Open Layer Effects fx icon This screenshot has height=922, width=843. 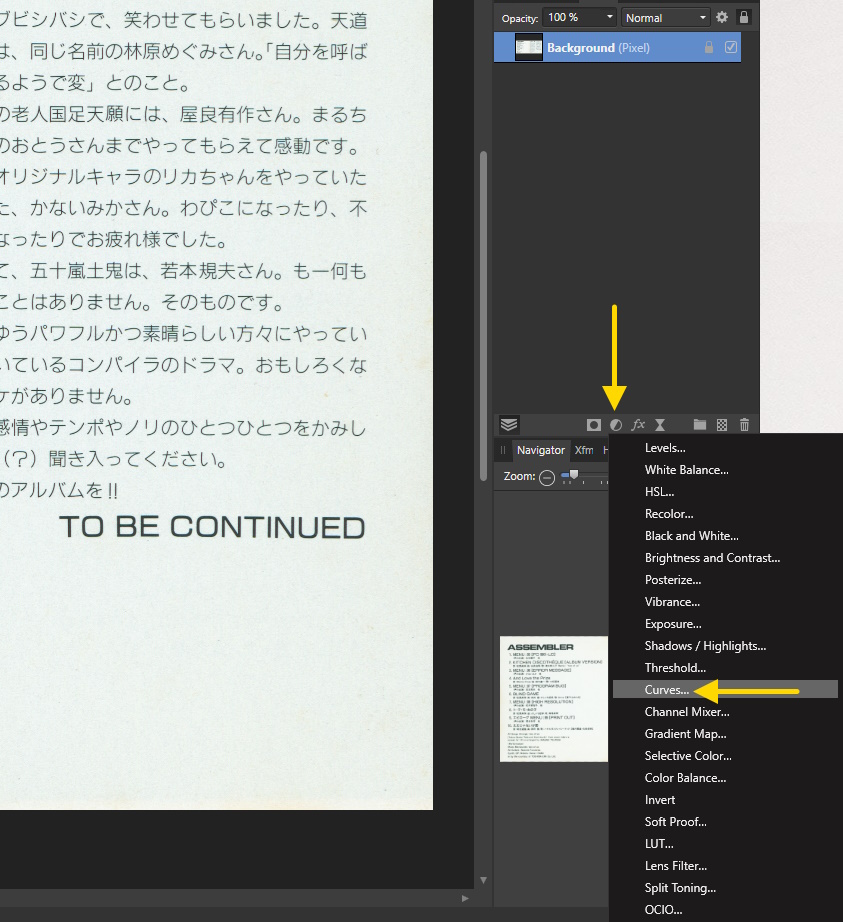[638, 425]
